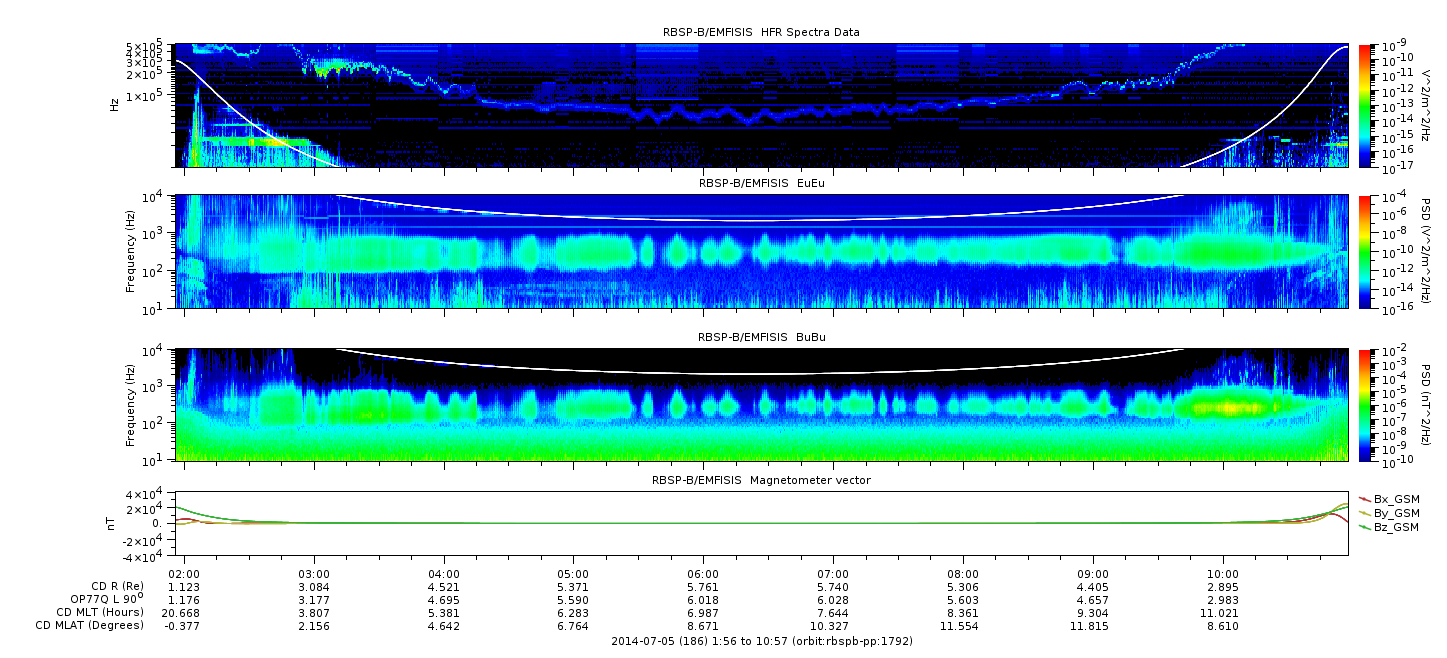Image resolution: width=1447 pixels, height=658 pixels.
Task: Click the BuBu panel PSD color bar
Action: coord(1365,404)
